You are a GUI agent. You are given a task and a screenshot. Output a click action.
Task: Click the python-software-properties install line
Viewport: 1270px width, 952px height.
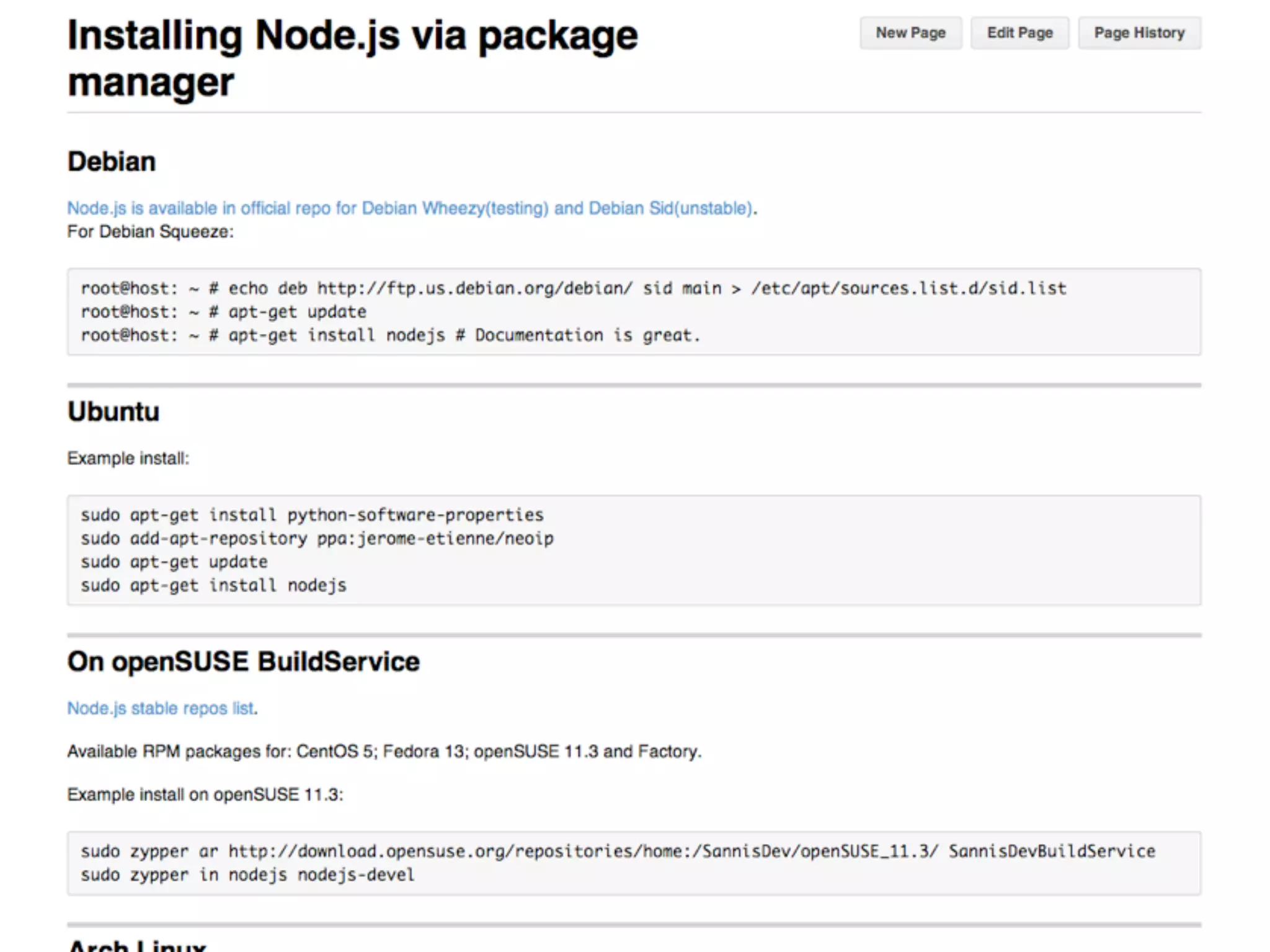(x=312, y=515)
